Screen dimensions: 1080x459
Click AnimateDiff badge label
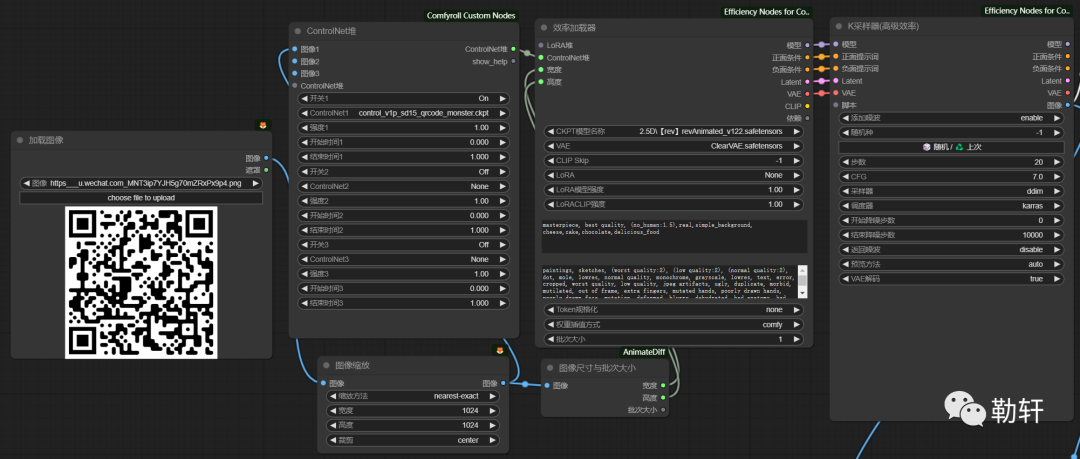click(646, 351)
